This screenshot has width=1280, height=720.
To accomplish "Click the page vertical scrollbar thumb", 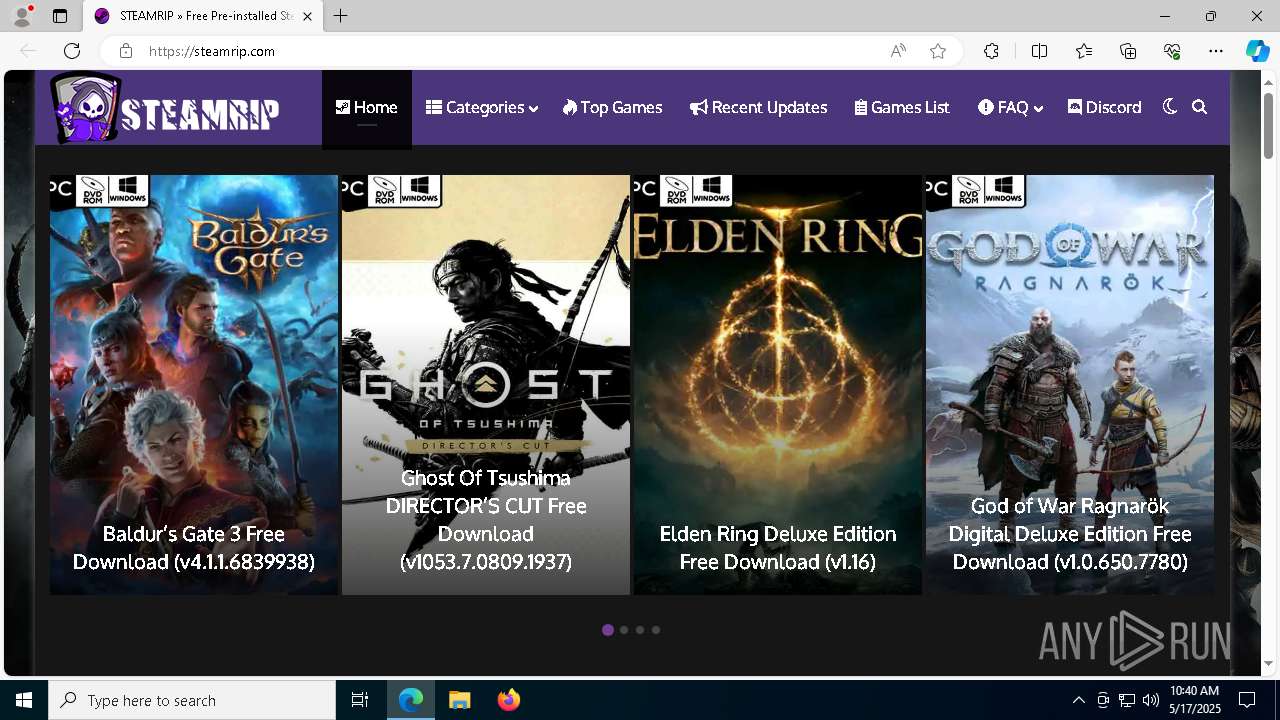I will click(x=1268, y=125).
